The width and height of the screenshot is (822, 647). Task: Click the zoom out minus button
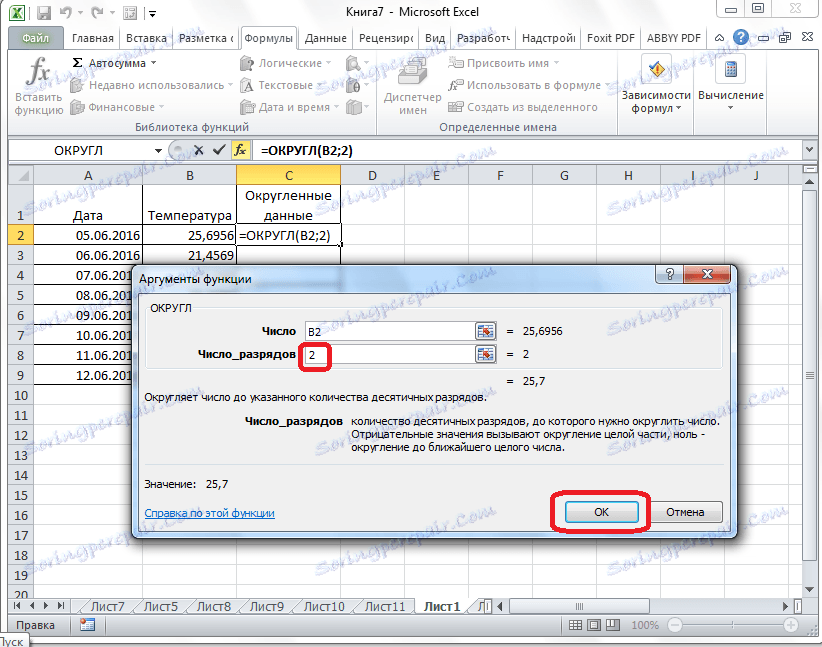(675, 625)
